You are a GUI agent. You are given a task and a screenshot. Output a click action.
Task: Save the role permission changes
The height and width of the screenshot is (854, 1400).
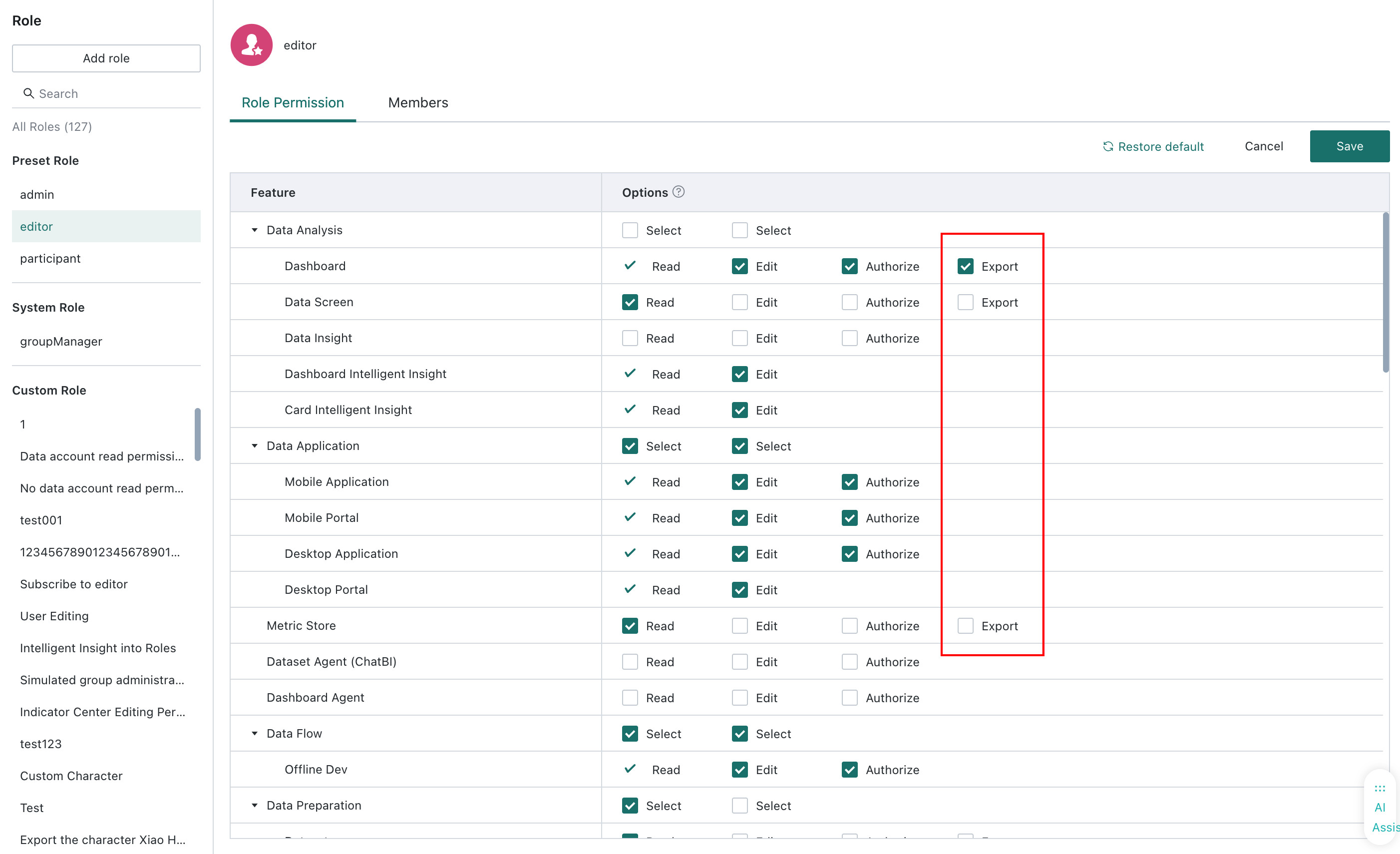click(x=1350, y=146)
